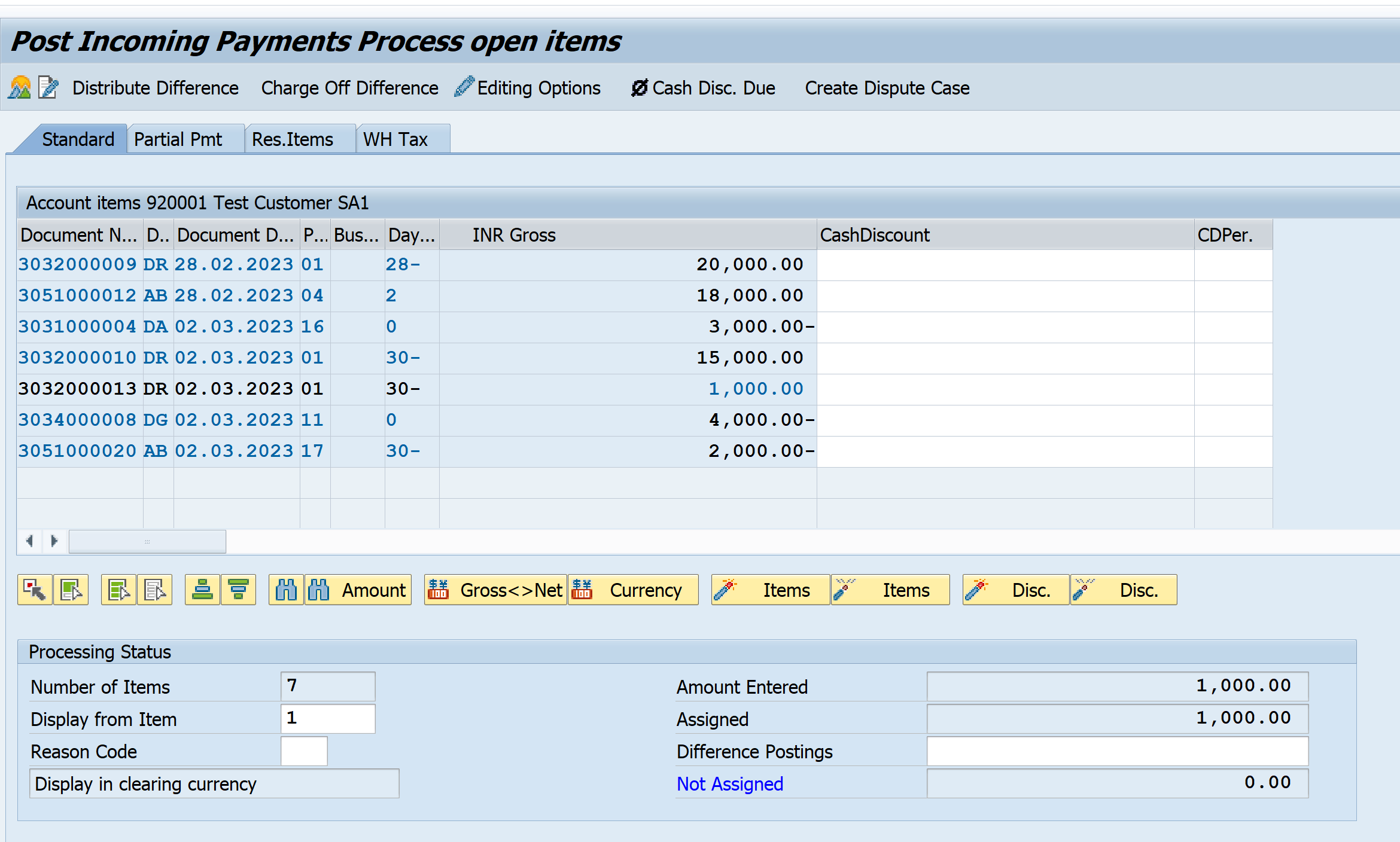Click Distribute Difference button
This screenshot has height=842, width=1400.
tap(156, 88)
